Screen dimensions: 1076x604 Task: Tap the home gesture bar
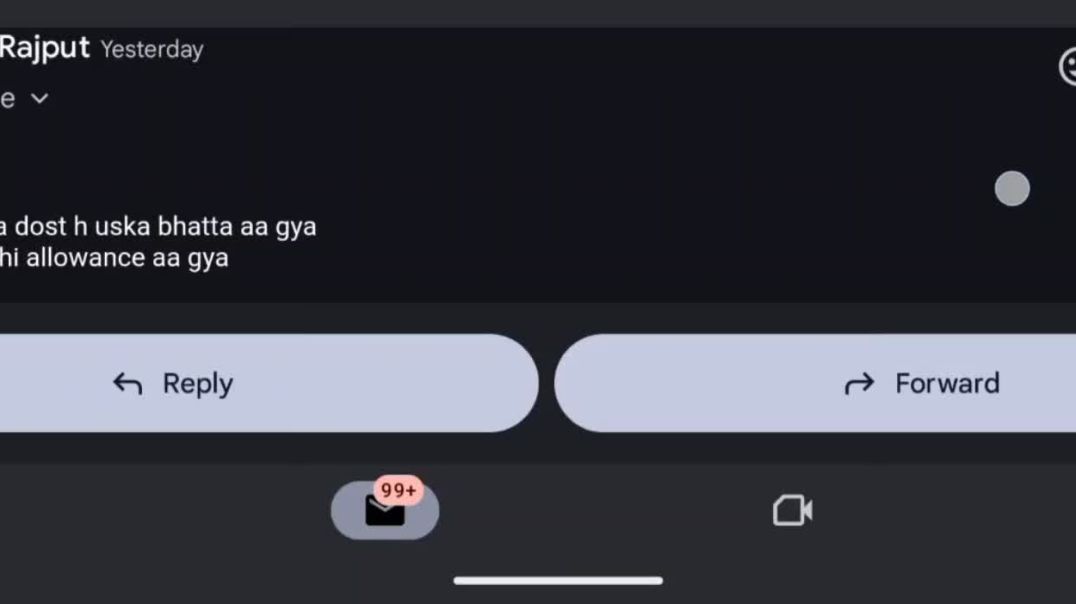pos(558,580)
